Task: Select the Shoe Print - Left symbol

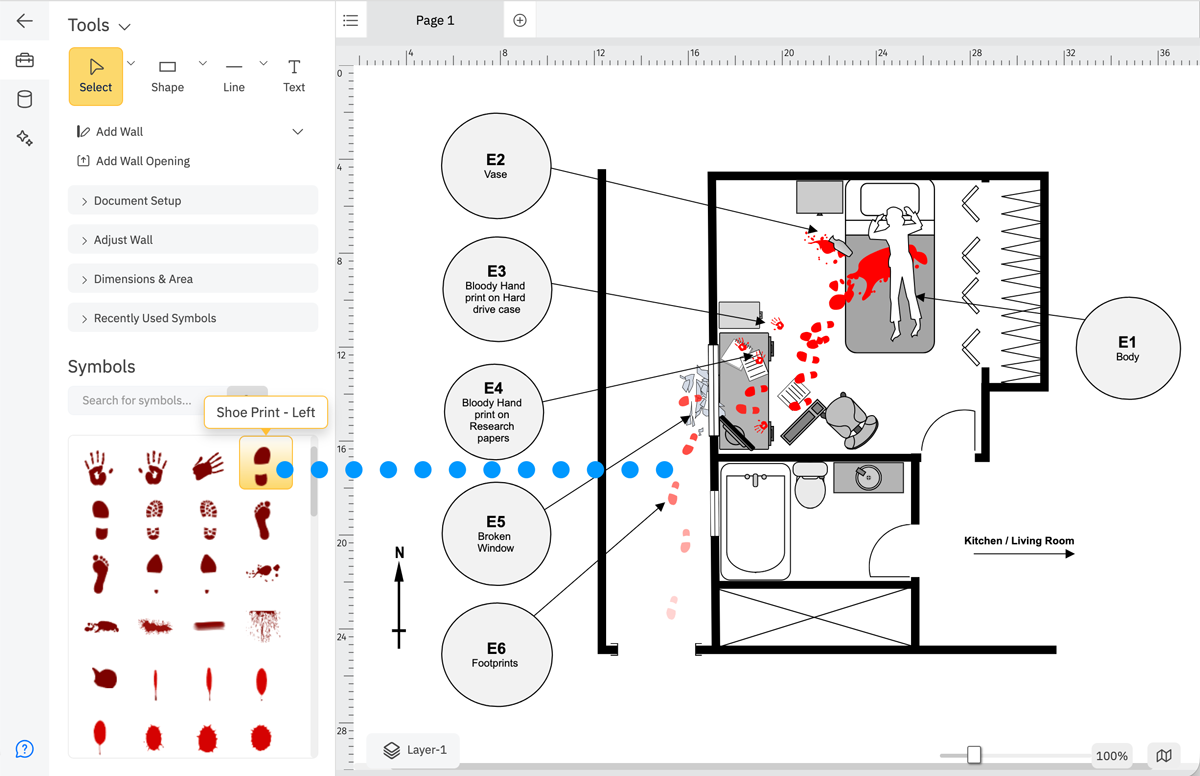Action: click(265, 465)
